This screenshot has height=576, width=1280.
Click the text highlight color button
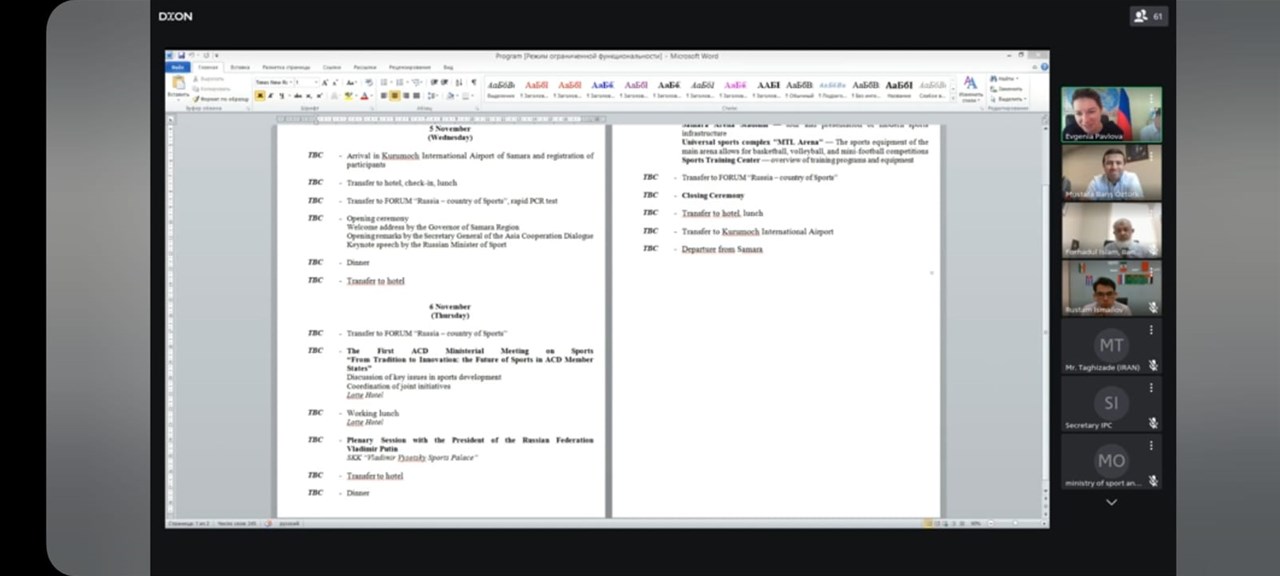click(x=347, y=96)
